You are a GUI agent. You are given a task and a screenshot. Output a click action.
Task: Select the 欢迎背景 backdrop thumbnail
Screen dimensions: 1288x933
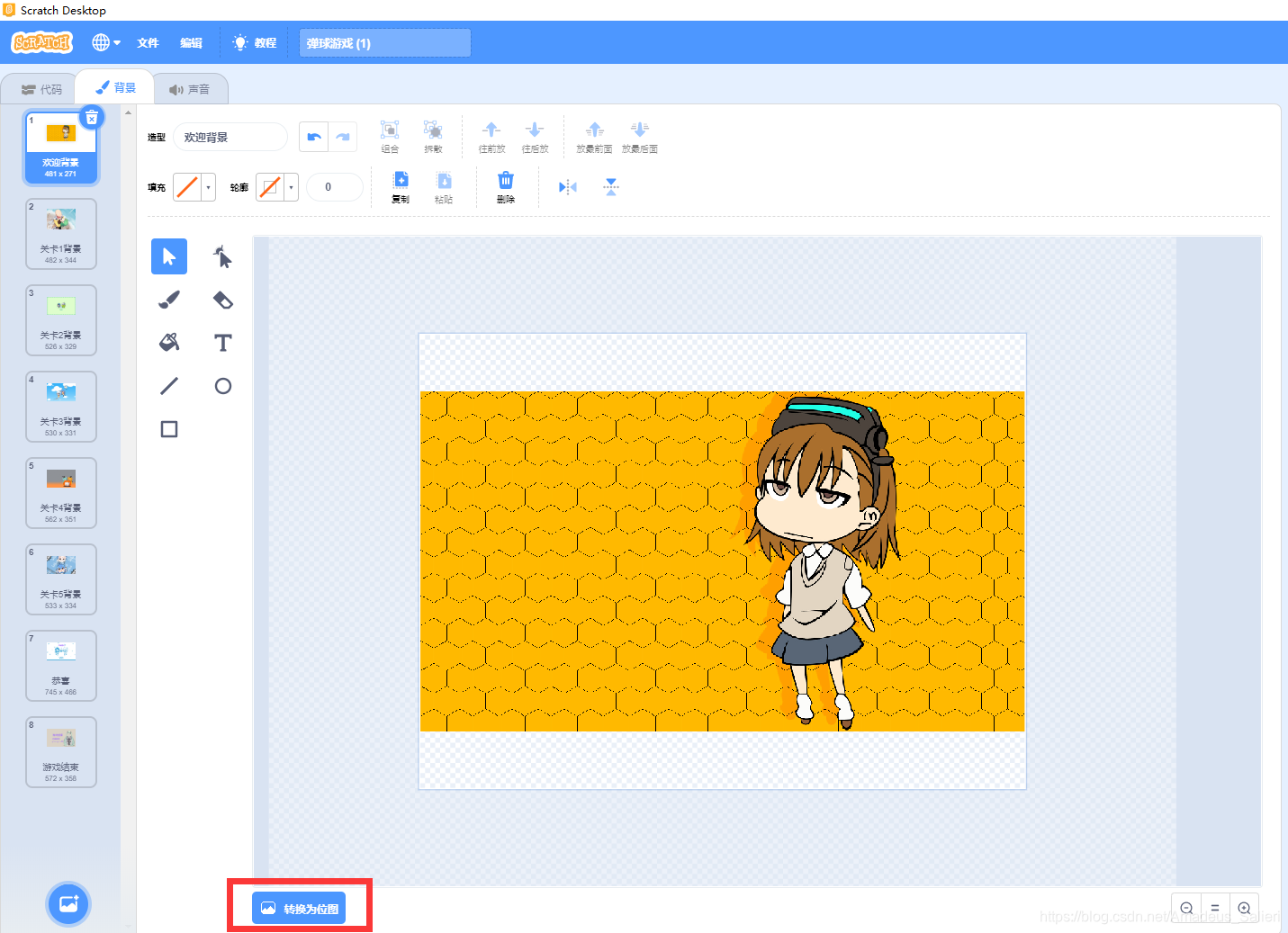[61, 148]
